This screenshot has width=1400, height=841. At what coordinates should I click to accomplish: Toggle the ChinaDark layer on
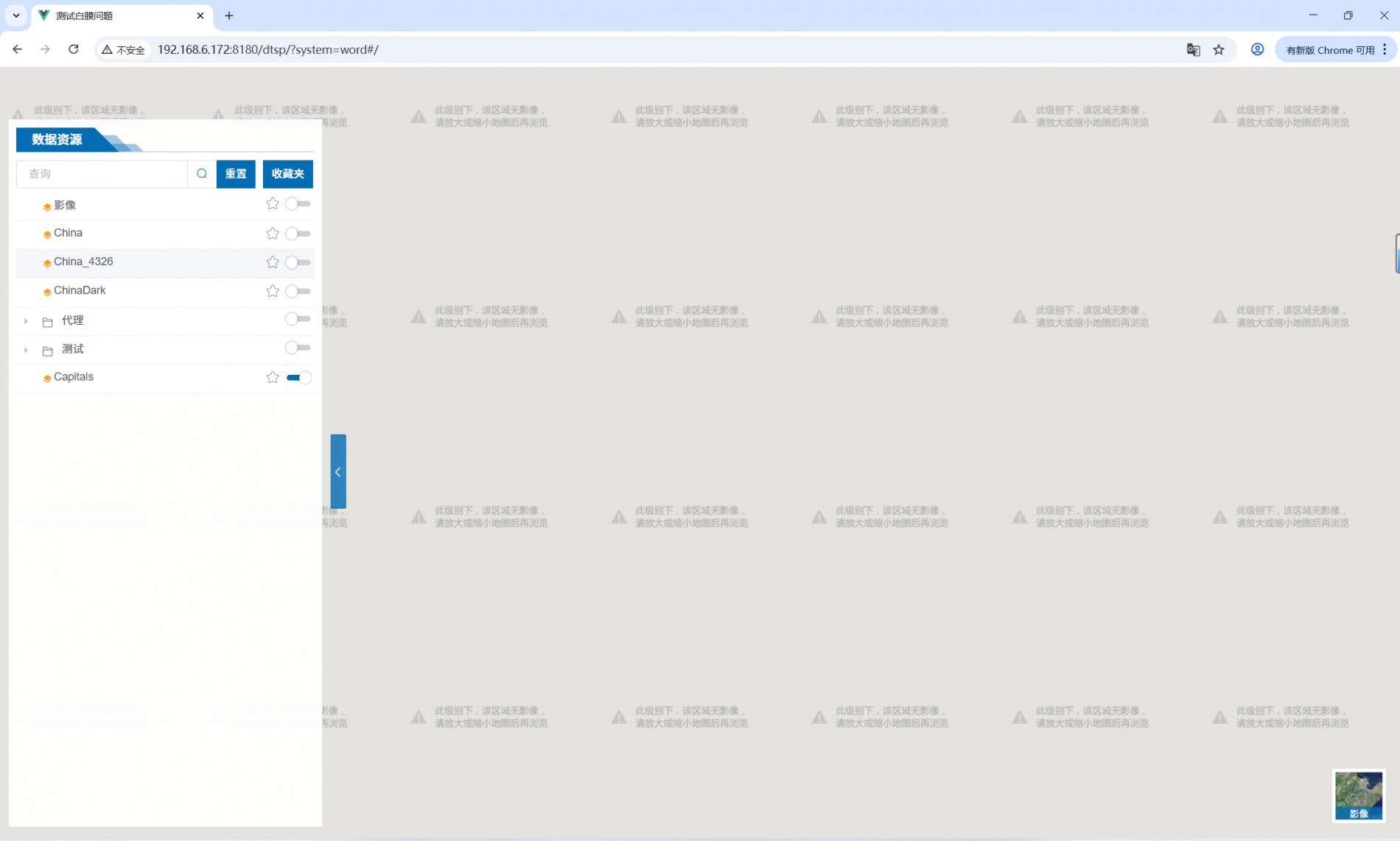click(x=298, y=291)
